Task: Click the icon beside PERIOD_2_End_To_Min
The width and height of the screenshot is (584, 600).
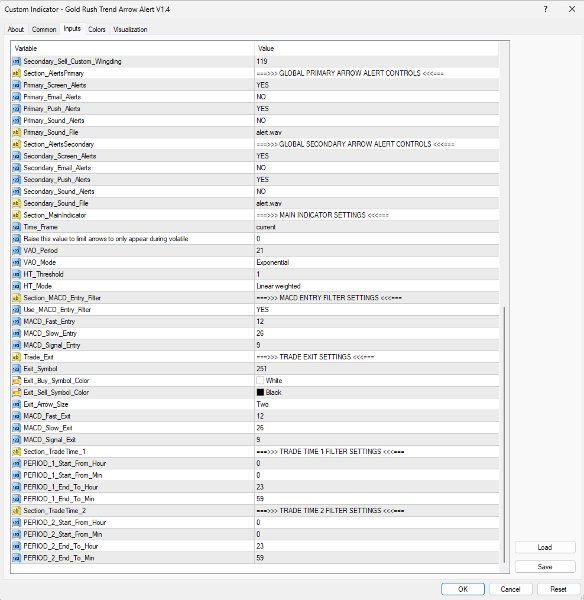Action: [16, 558]
